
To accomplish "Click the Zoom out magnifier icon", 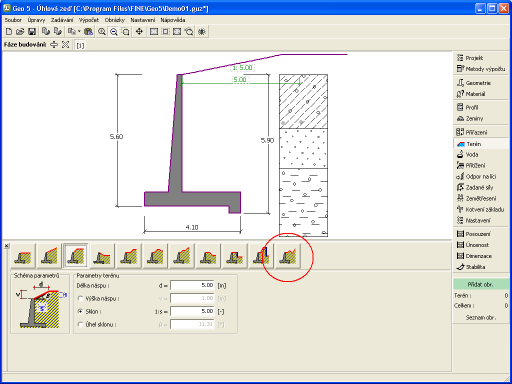I will pyautogui.click(x=114, y=32).
